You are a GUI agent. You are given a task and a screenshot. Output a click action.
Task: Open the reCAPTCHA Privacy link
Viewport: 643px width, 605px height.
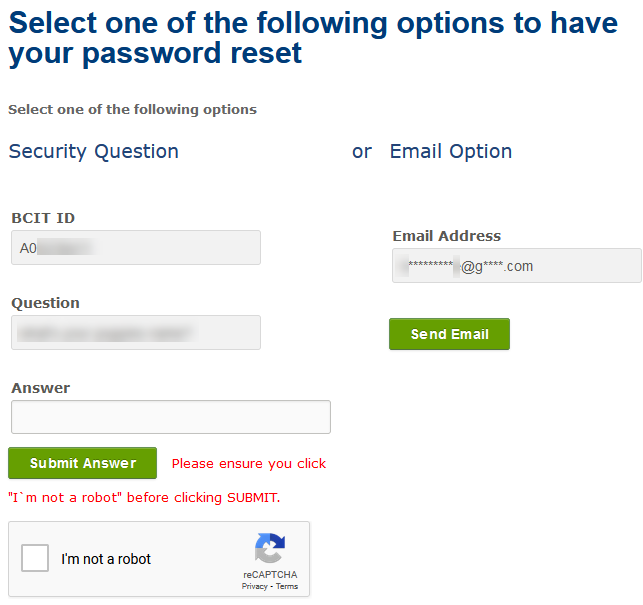click(x=254, y=586)
